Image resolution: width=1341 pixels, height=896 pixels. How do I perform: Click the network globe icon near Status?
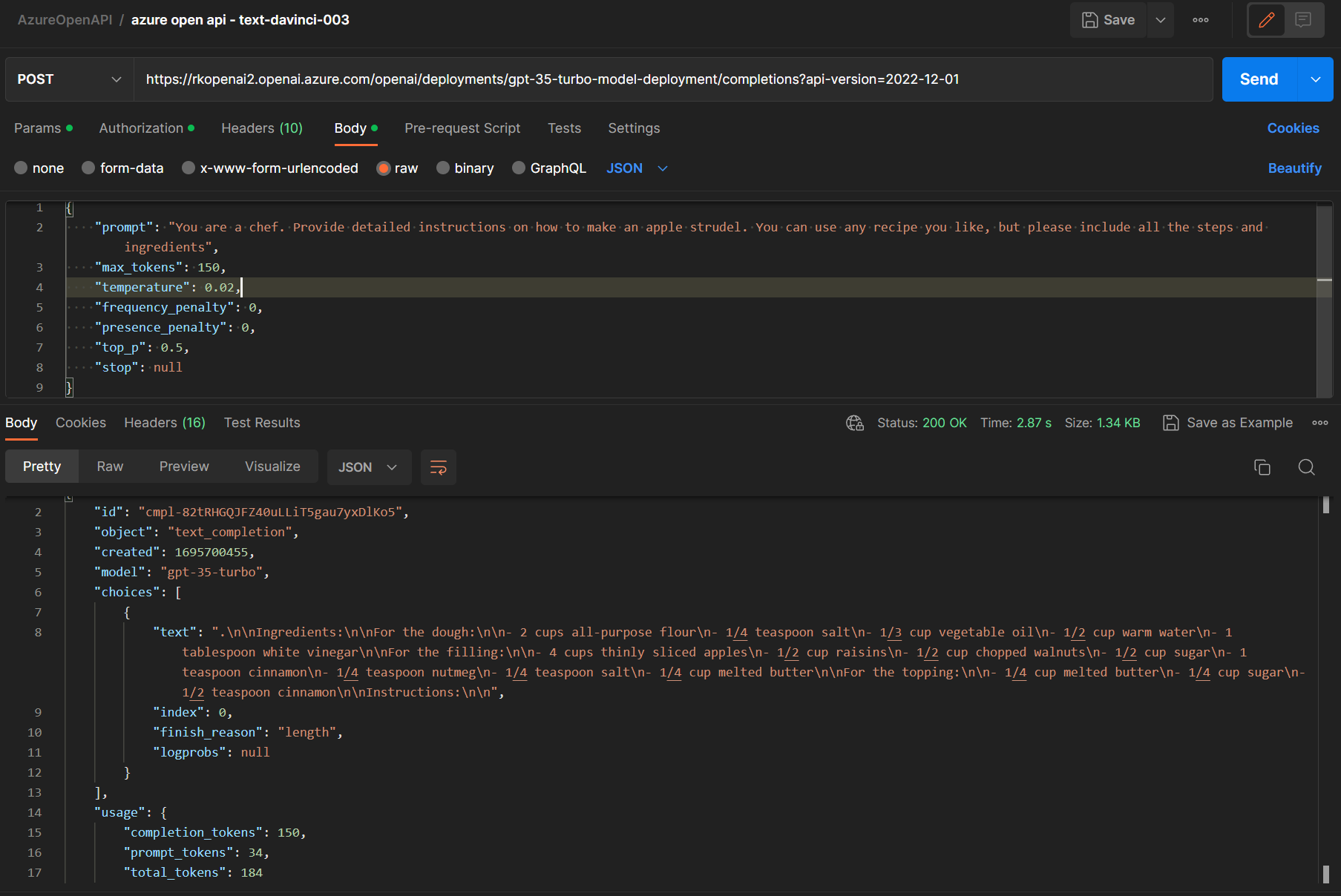(x=855, y=423)
